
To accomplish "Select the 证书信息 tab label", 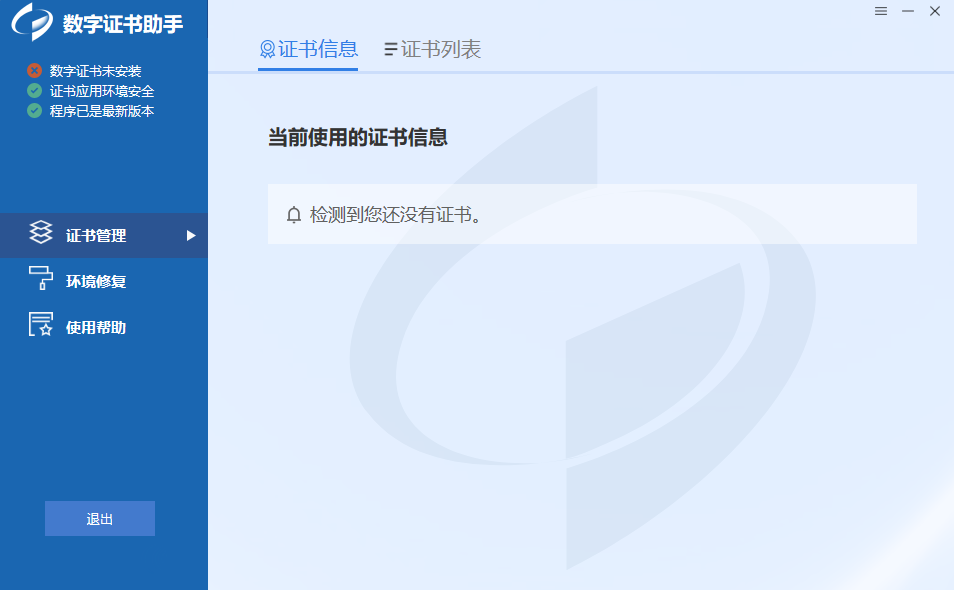I will (x=318, y=50).
